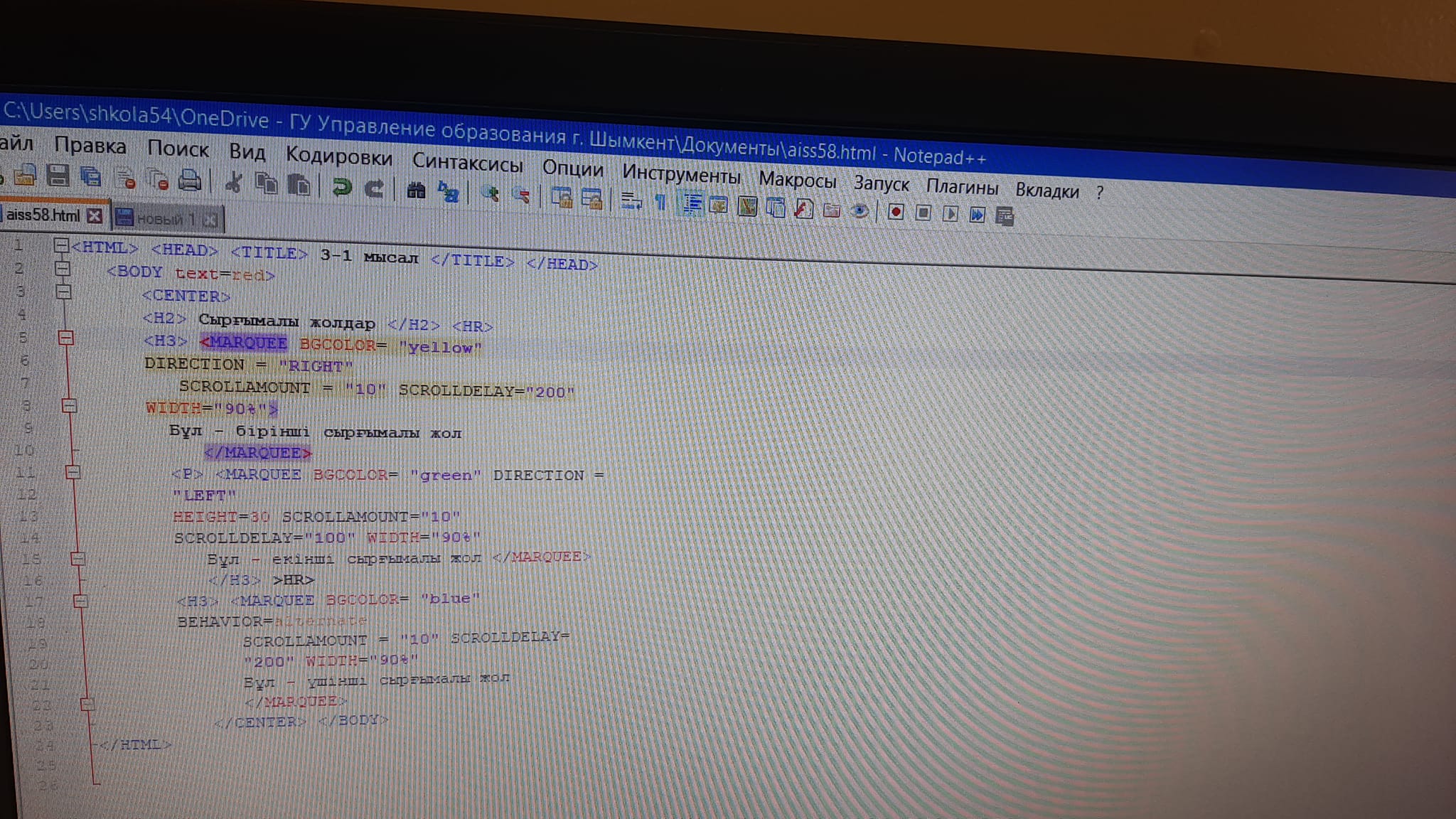The width and height of the screenshot is (1456, 819).
Task: Open the Плагины menu
Action: click(961, 187)
